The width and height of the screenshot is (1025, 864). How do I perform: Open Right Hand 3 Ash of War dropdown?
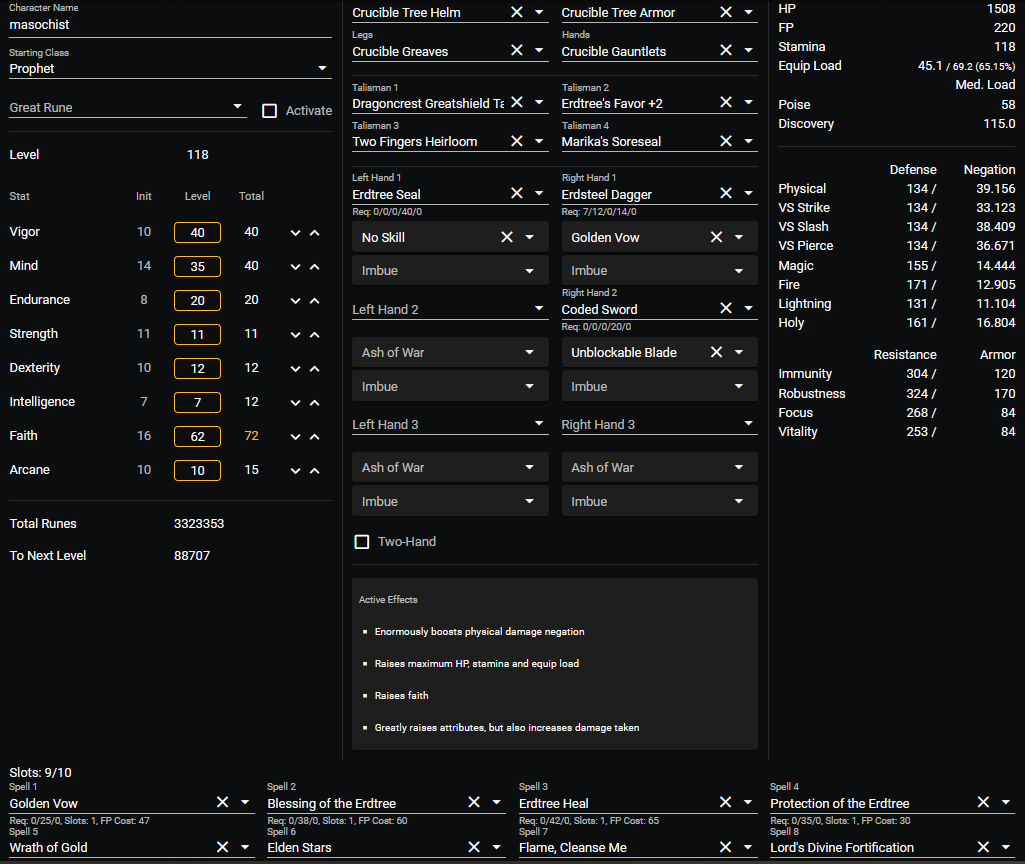click(x=660, y=467)
